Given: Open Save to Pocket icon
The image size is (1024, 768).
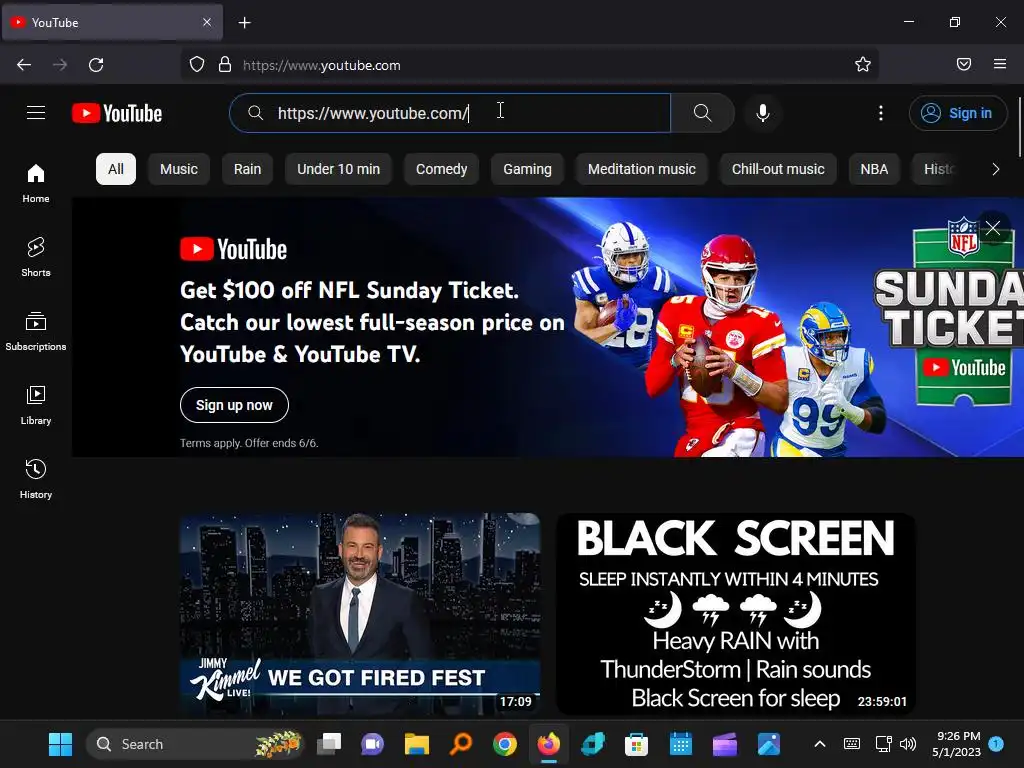Looking at the screenshot, I should pyautogui.click(x=964, y=64).
